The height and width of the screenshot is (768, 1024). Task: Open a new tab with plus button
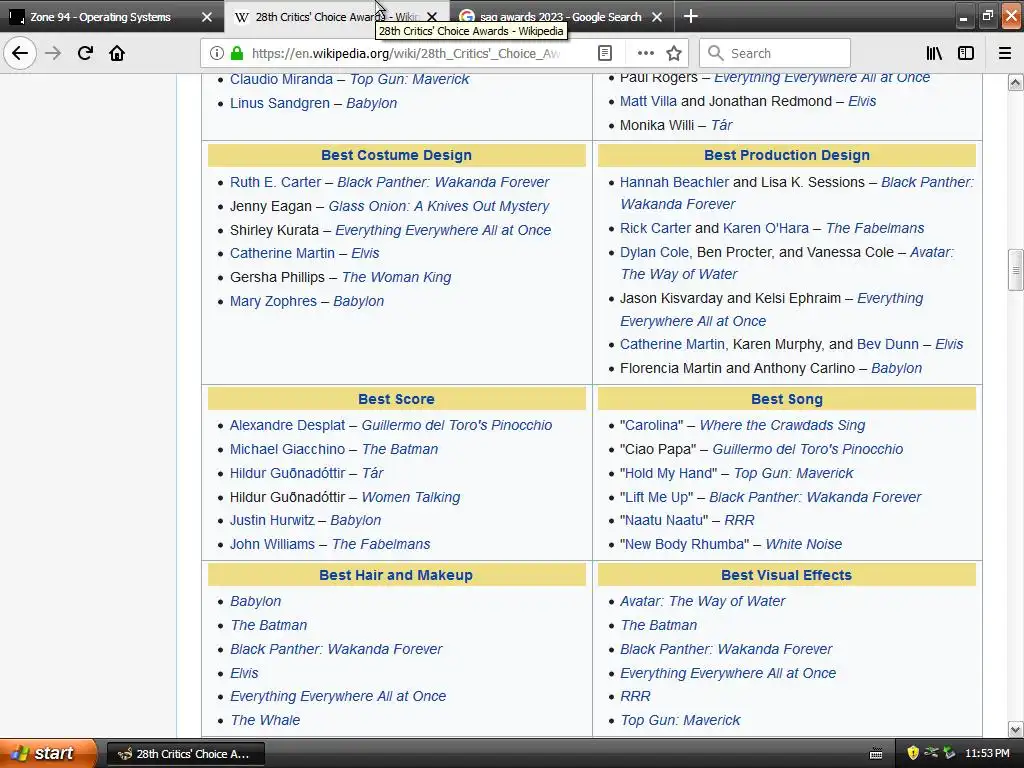point(691,16)
